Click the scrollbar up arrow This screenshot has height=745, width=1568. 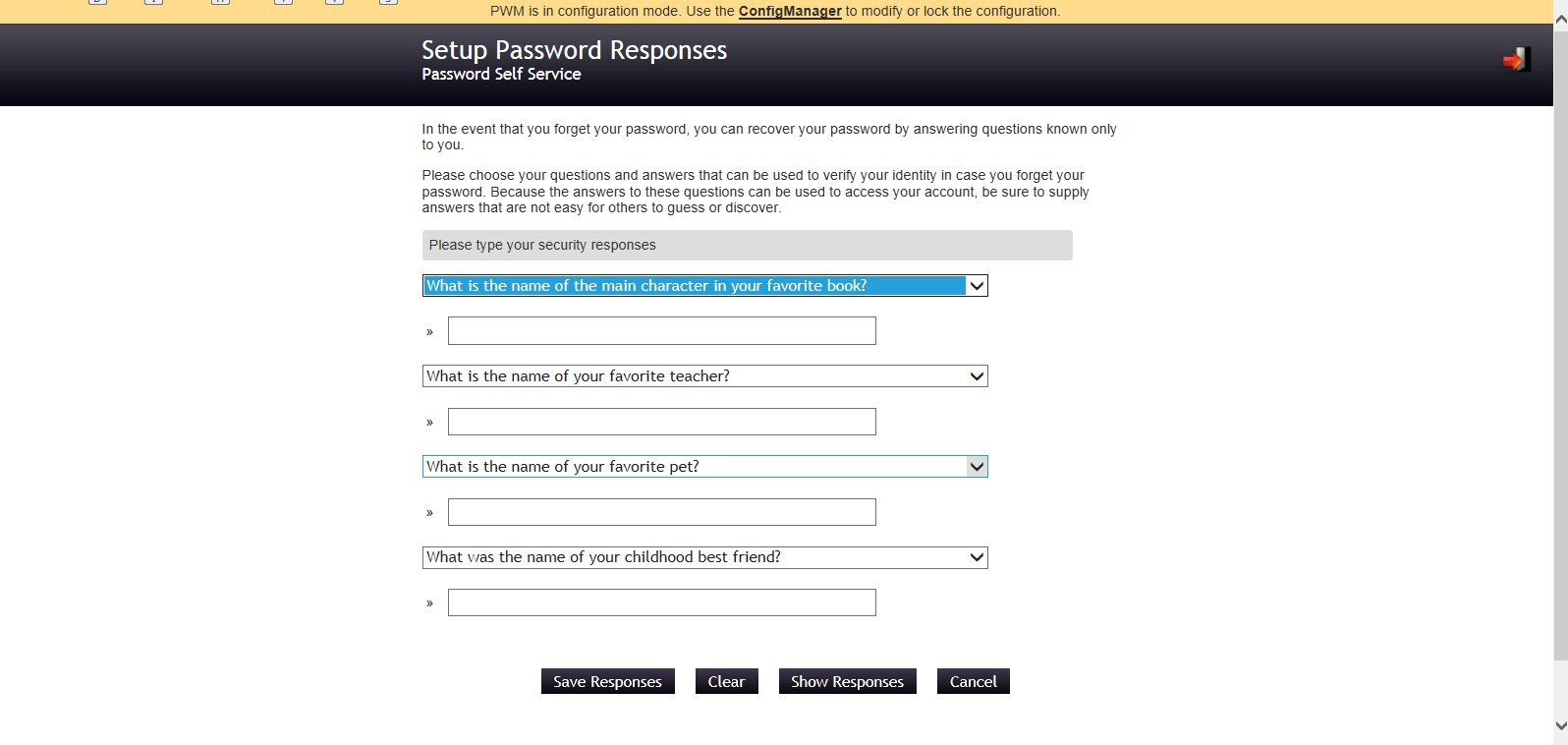[x=1560, y=20]
